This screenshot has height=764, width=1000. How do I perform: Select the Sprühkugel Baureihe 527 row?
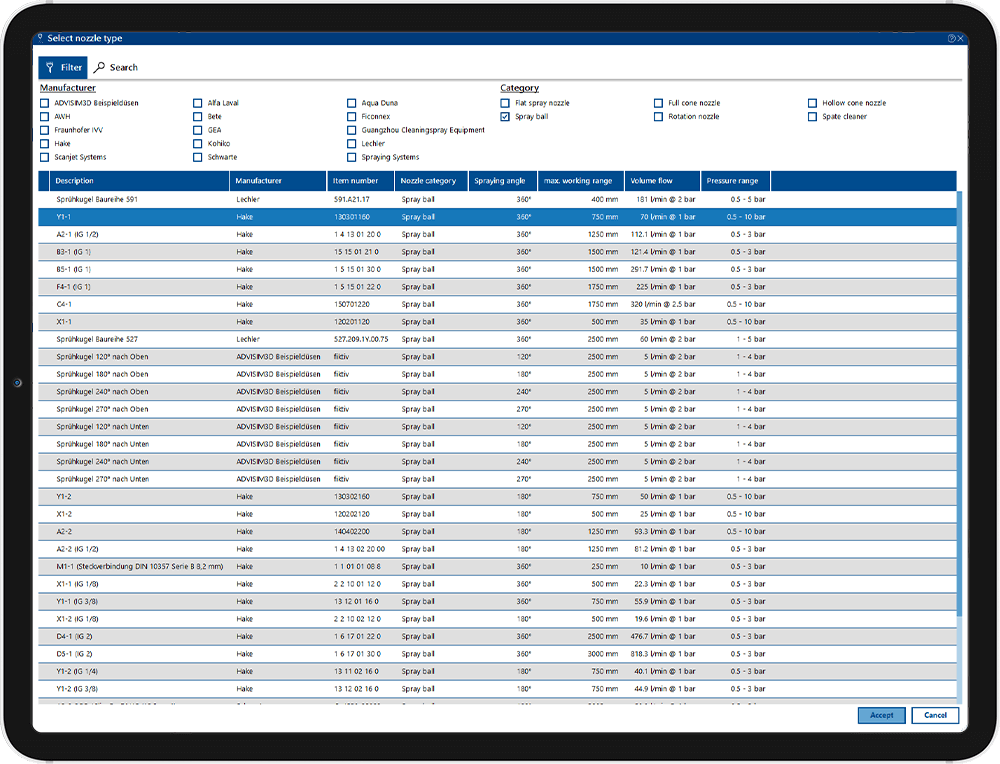497,340
